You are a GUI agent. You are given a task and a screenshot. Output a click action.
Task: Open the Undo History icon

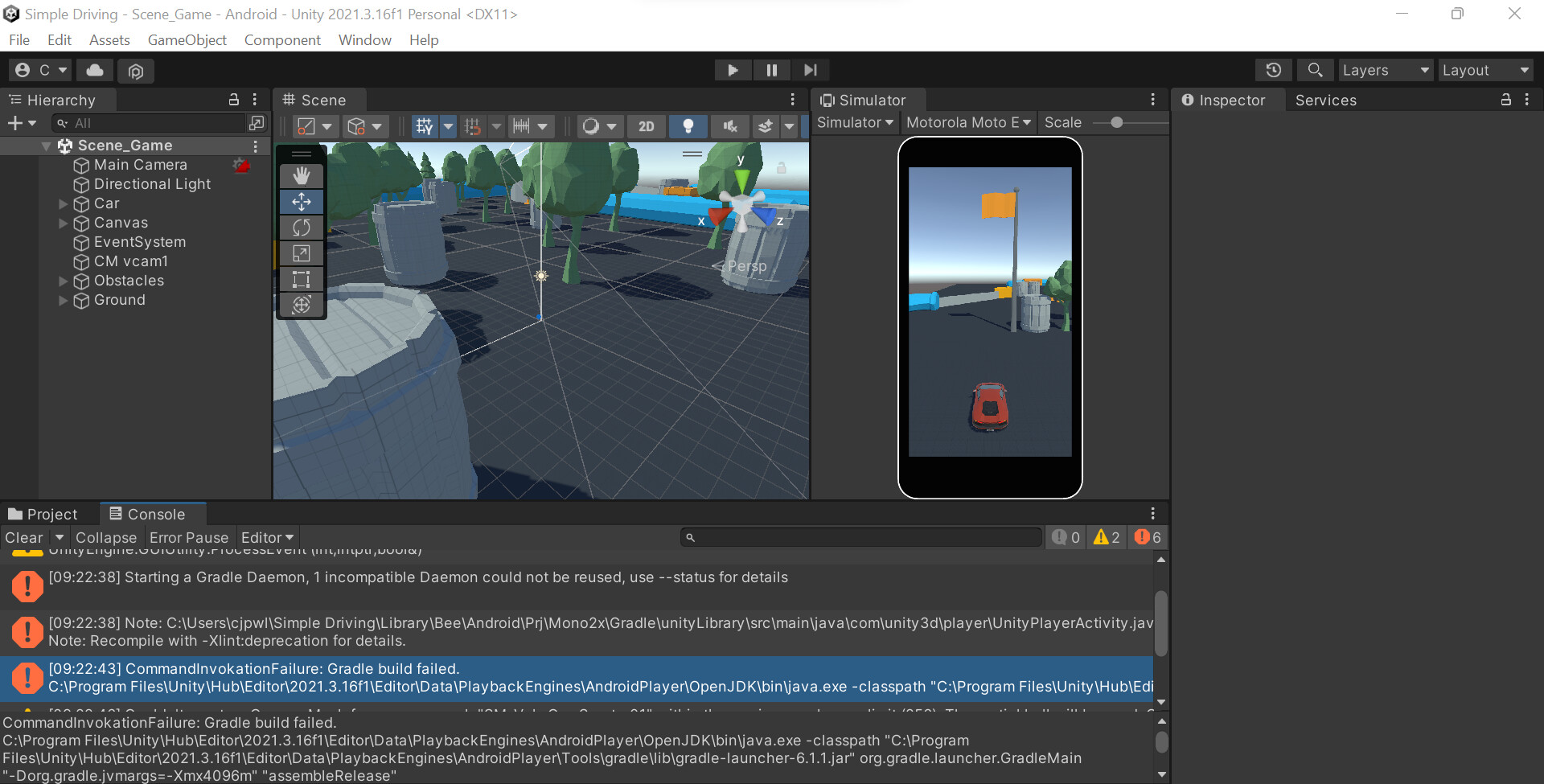click(1273, 71)
